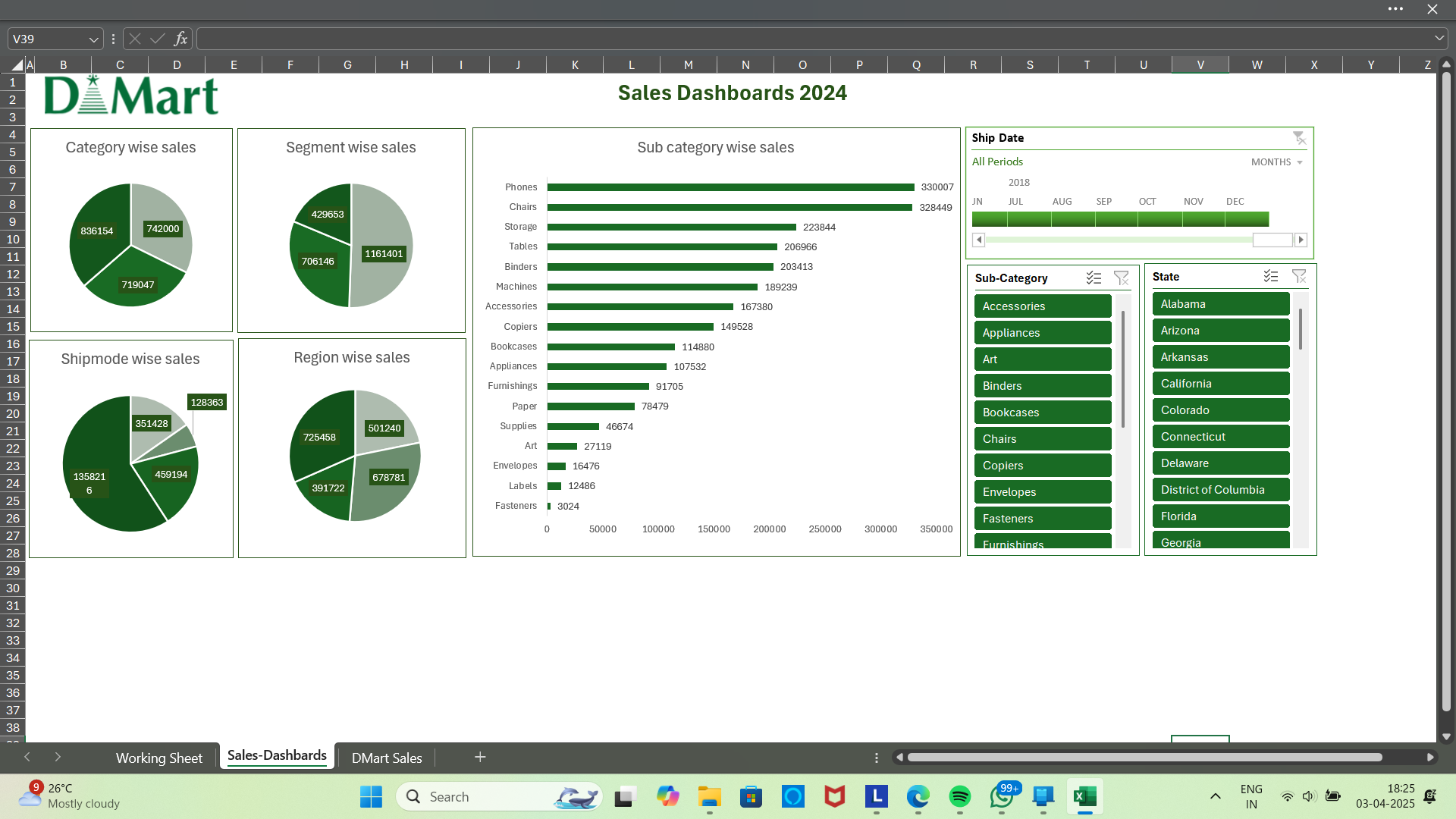Launch Microsoft Edge from the taskbar
Screen dimensions: 1456x819
(918, 797)
